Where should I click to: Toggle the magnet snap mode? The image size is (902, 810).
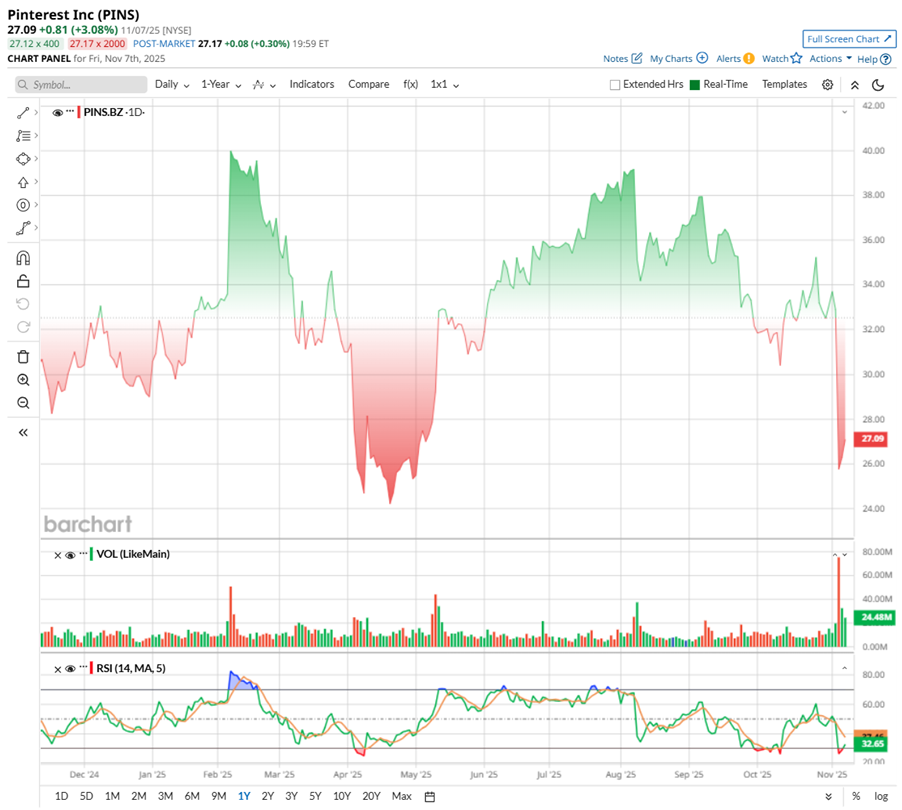[x=23, y=258]
